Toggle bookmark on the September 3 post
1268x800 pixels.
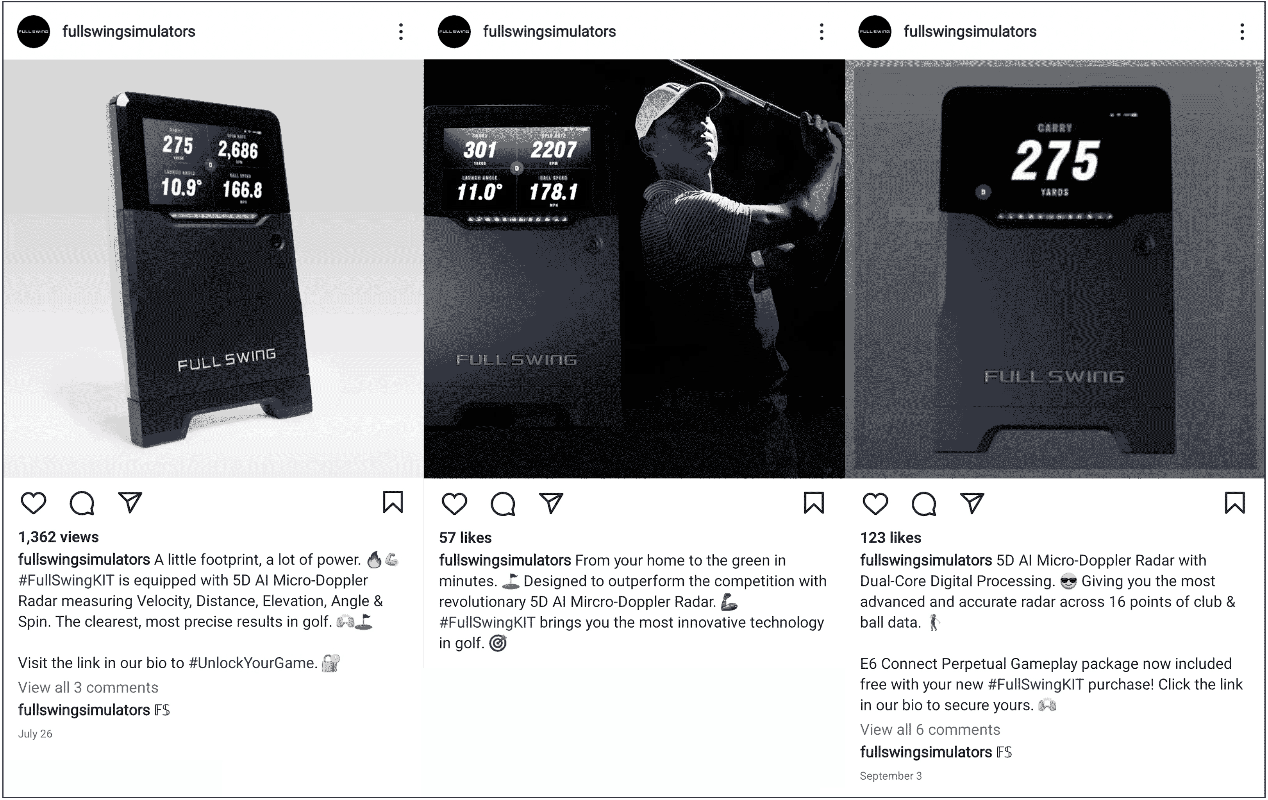point(1235,502)
